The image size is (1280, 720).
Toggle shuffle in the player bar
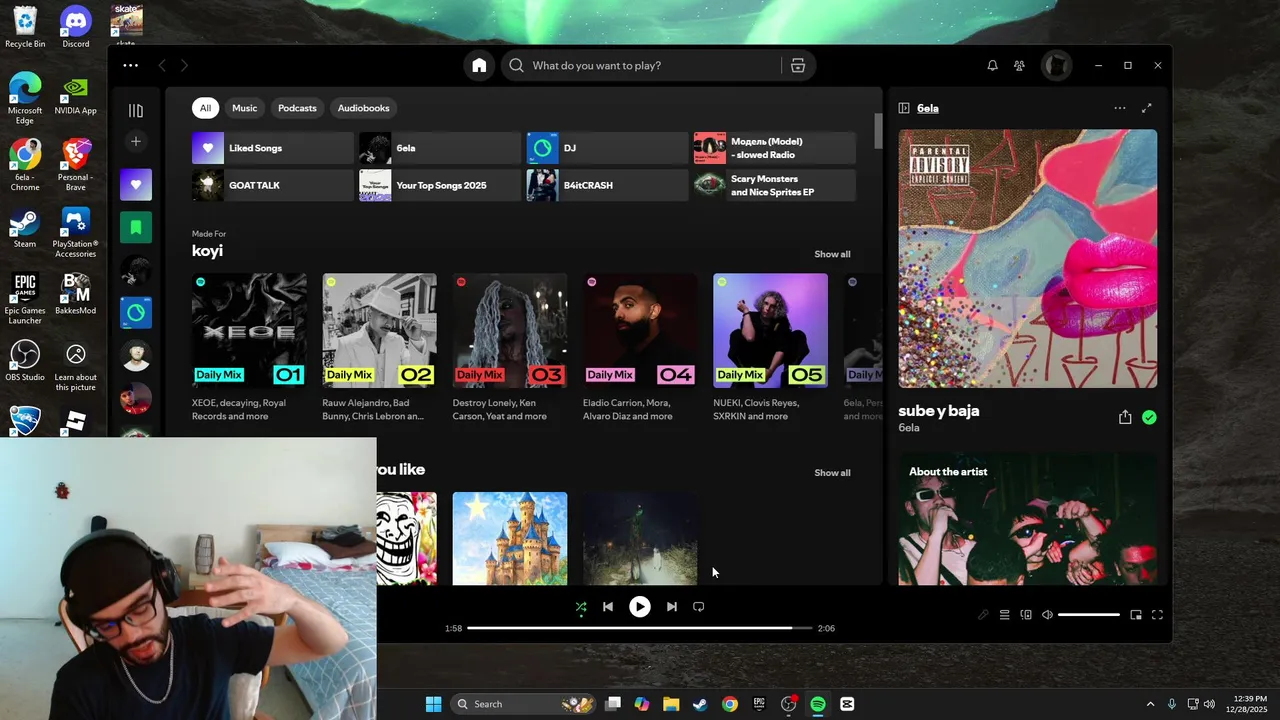click(x=581, y=607)
